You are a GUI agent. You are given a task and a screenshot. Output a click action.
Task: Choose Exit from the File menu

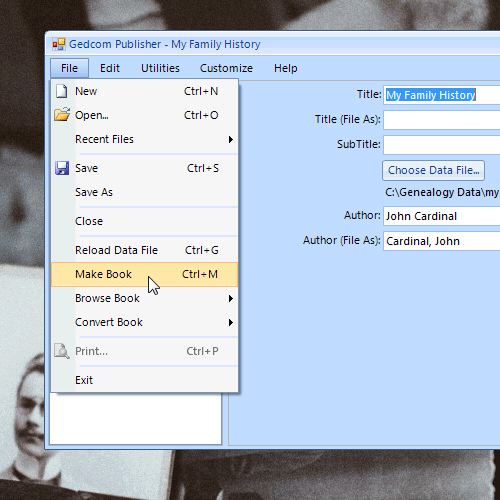[145, 380]
